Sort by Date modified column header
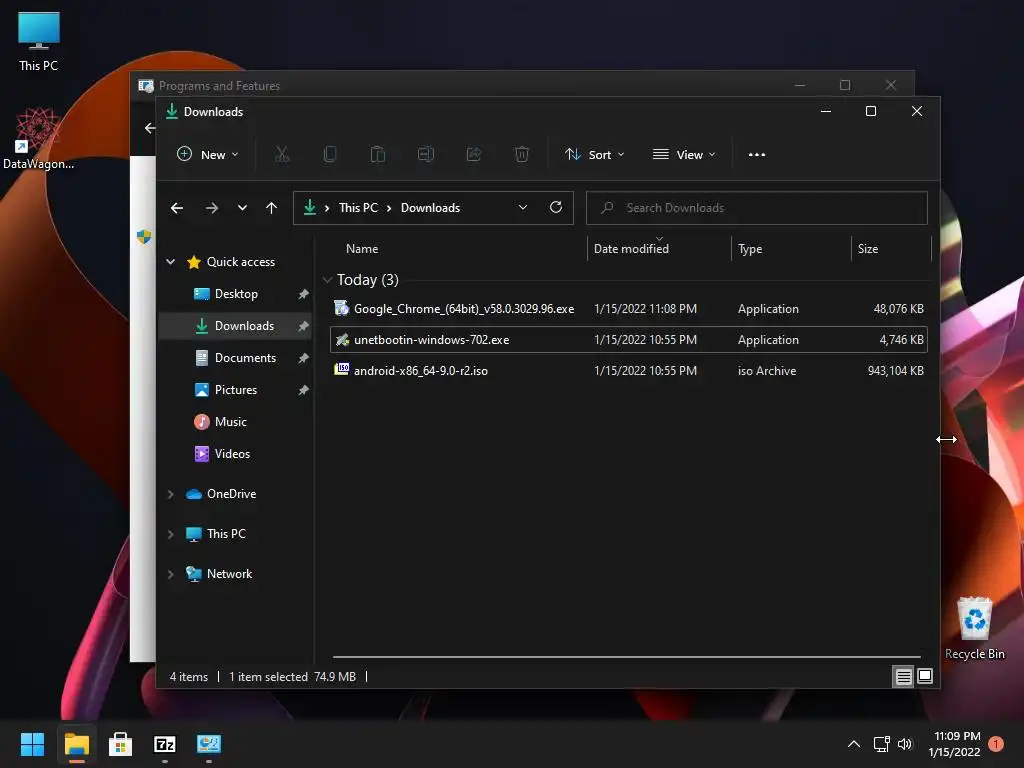 (631, 249)
